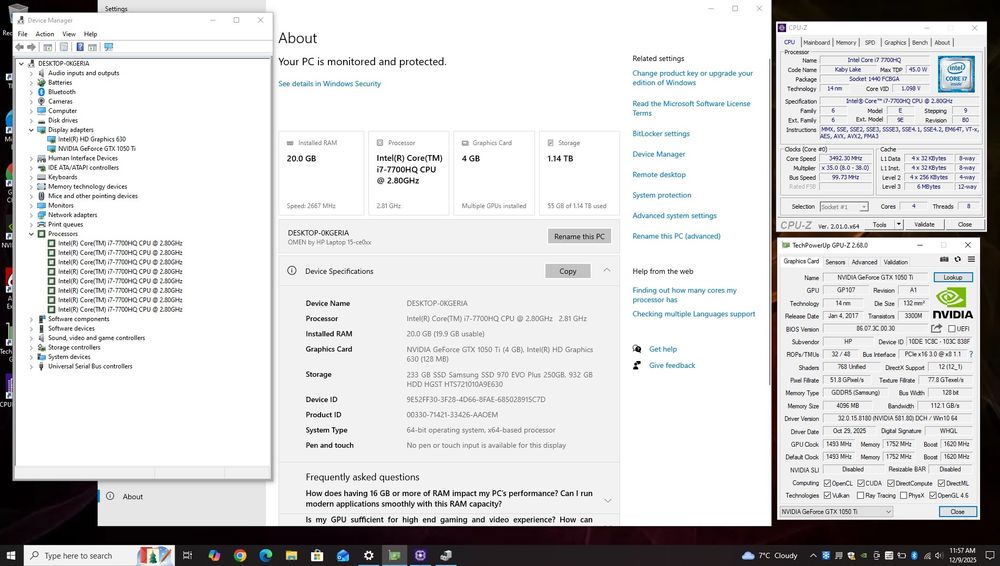The image size is (1000, 566).
Task: Open the BitLocker settings link
Action: tap(661, 134)
